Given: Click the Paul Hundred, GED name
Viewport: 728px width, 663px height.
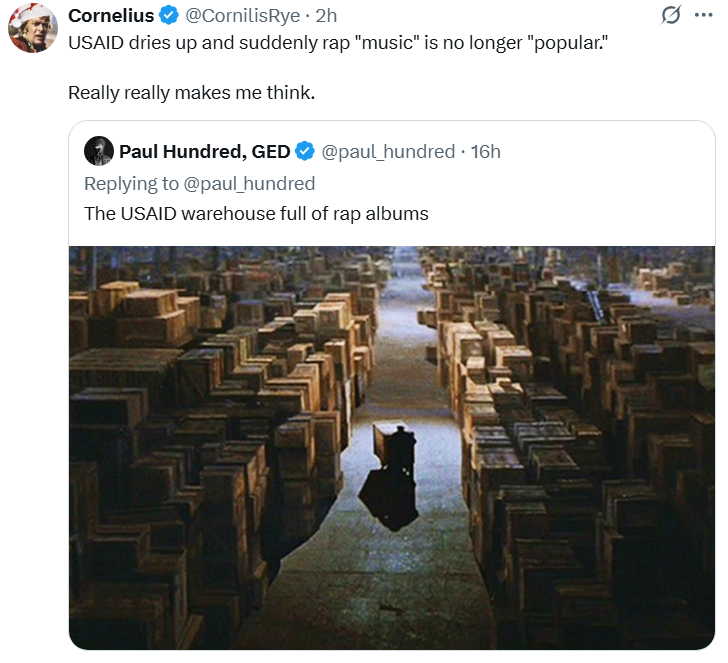Looking at the screenshot, I should point(204,152).
